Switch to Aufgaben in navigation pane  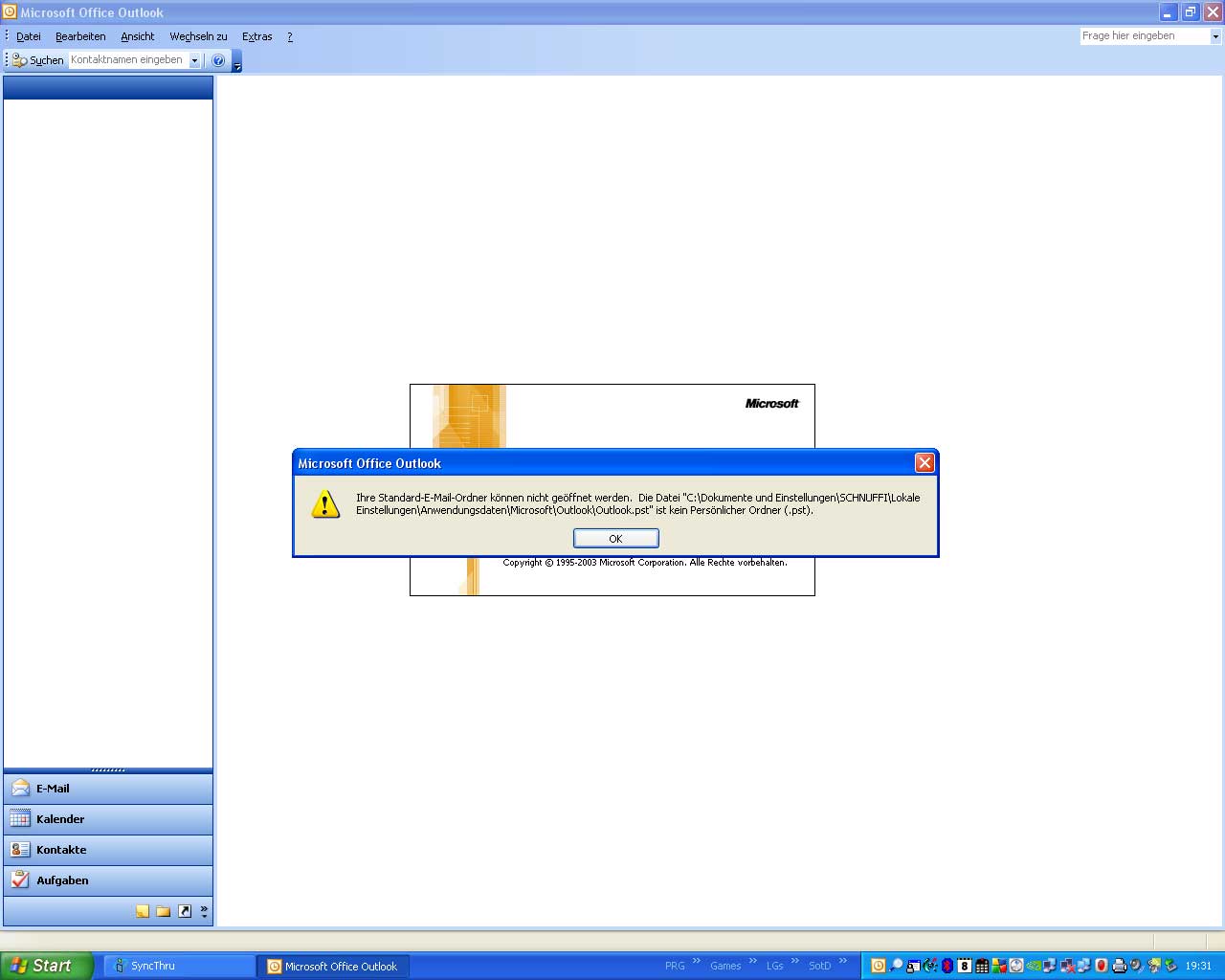(108, 880)
